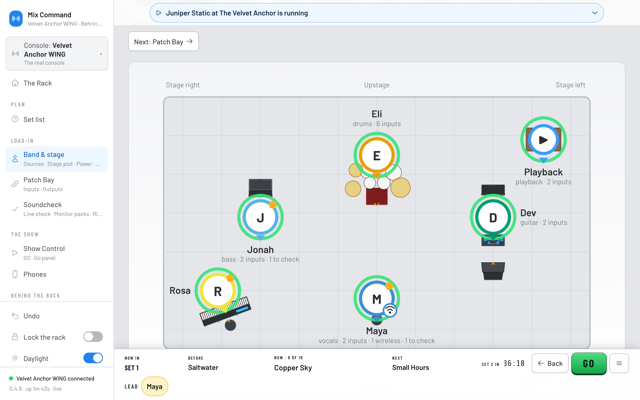Image resolution: width=640 pixels, height=400 pixels.
Task: Select Eli's drummer circle E
Action: pos(376,156)
